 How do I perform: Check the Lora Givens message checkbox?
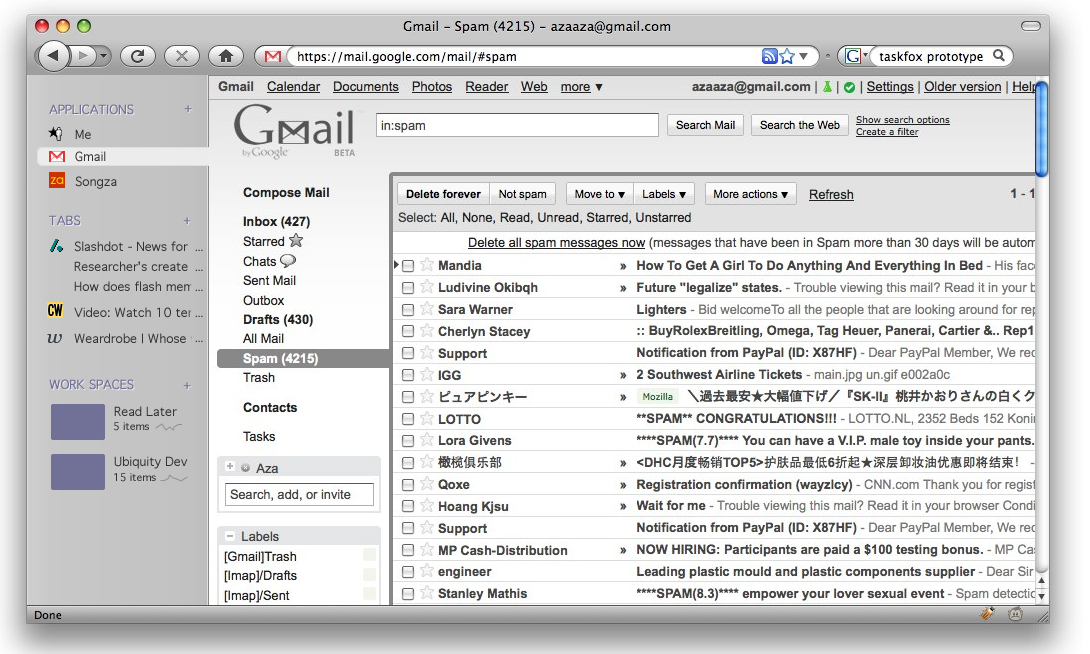tap(408, 441)
